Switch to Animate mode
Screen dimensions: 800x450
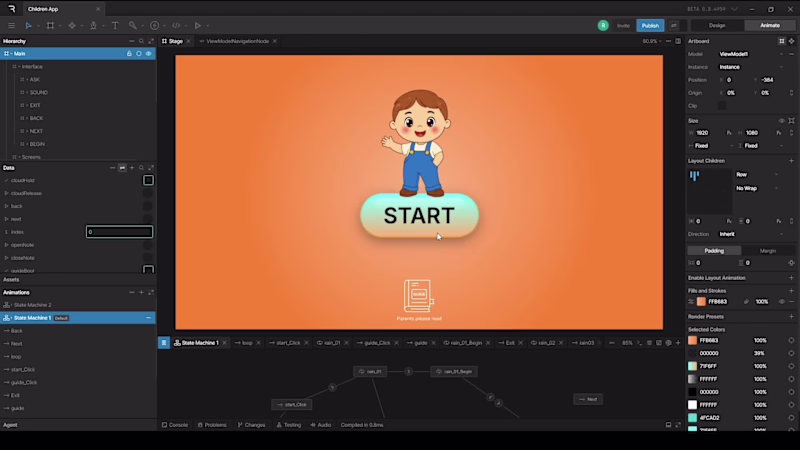point(769,26)
